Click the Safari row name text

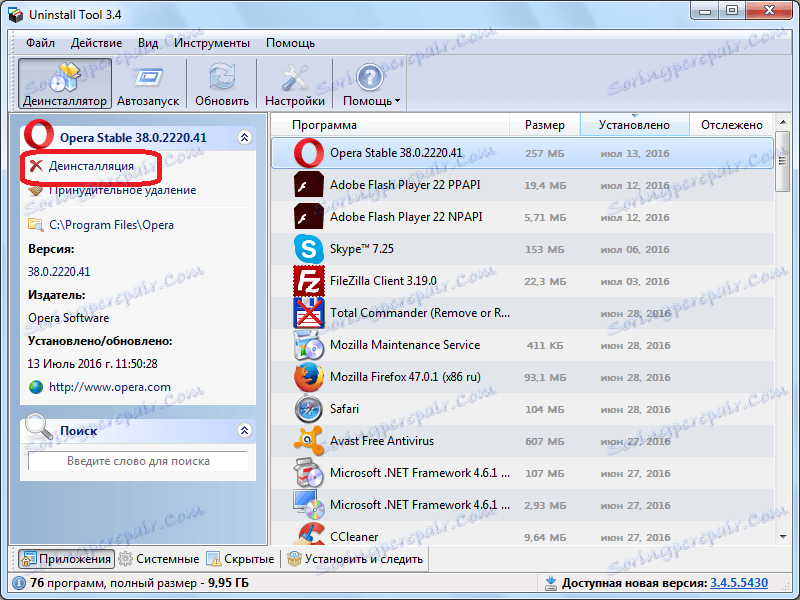(344, 409)
